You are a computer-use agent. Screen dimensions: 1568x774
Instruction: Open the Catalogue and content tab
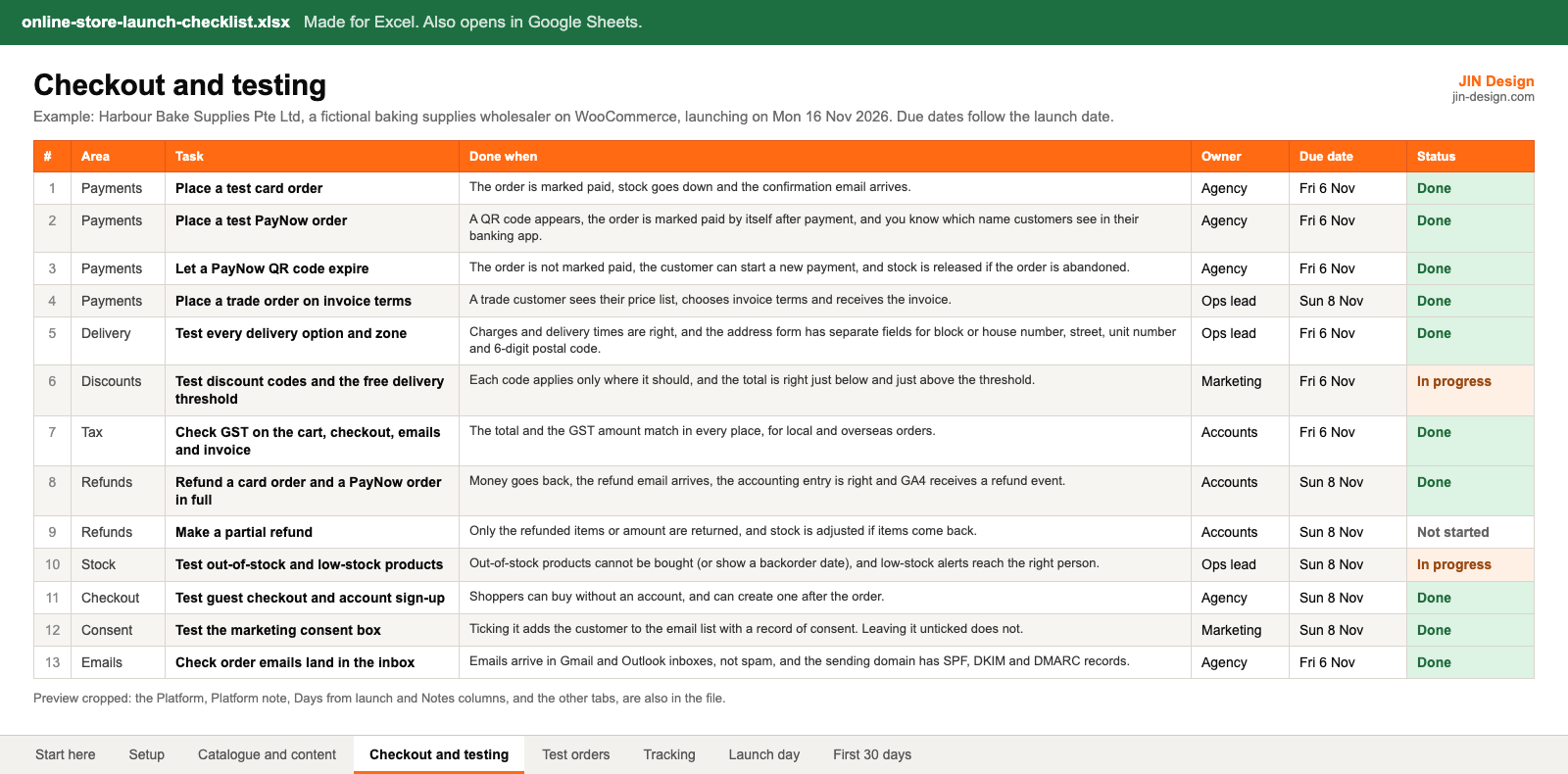click(267, 754)
